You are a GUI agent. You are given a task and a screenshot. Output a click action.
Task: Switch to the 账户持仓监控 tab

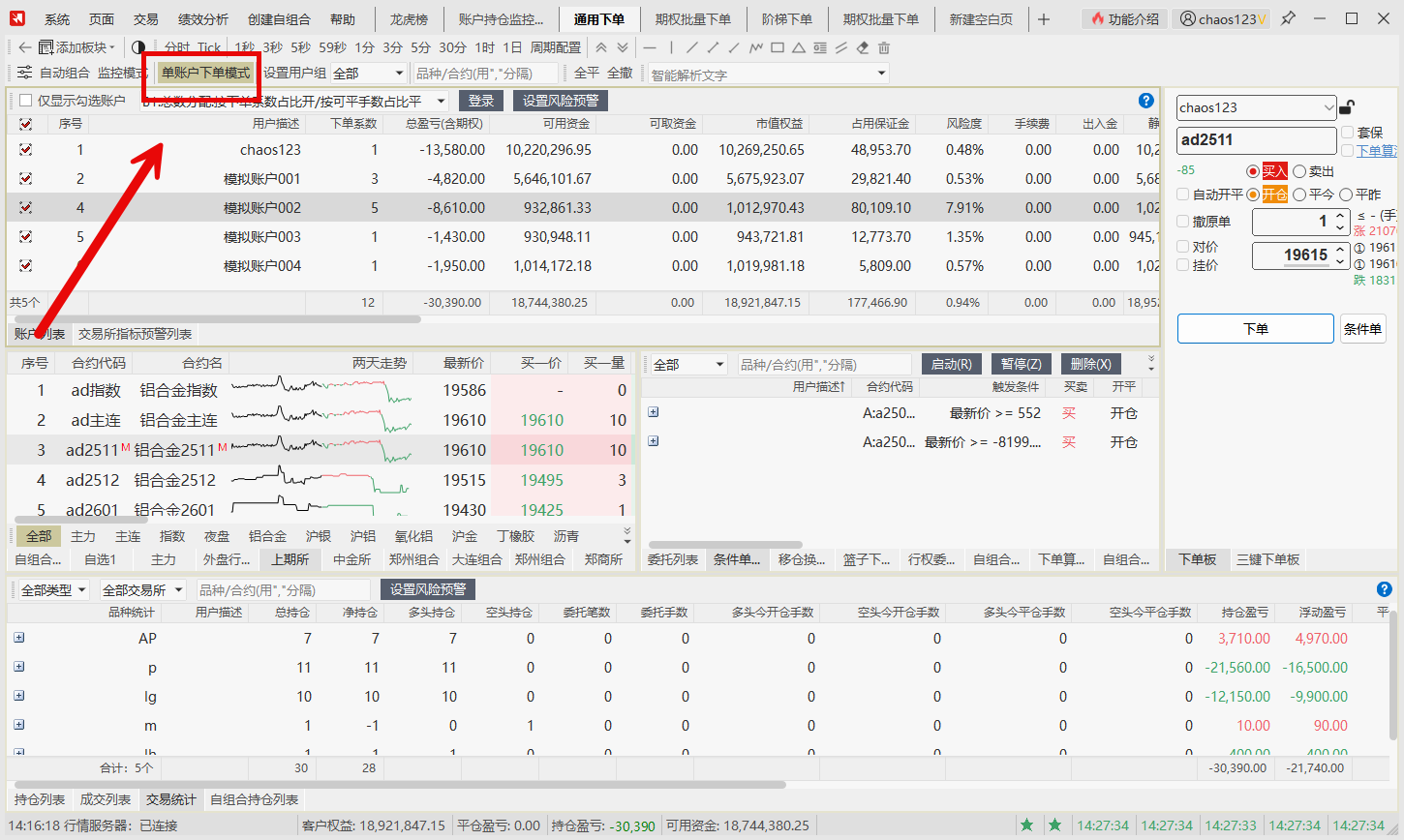pyautogui.click(x=501, y=19)
